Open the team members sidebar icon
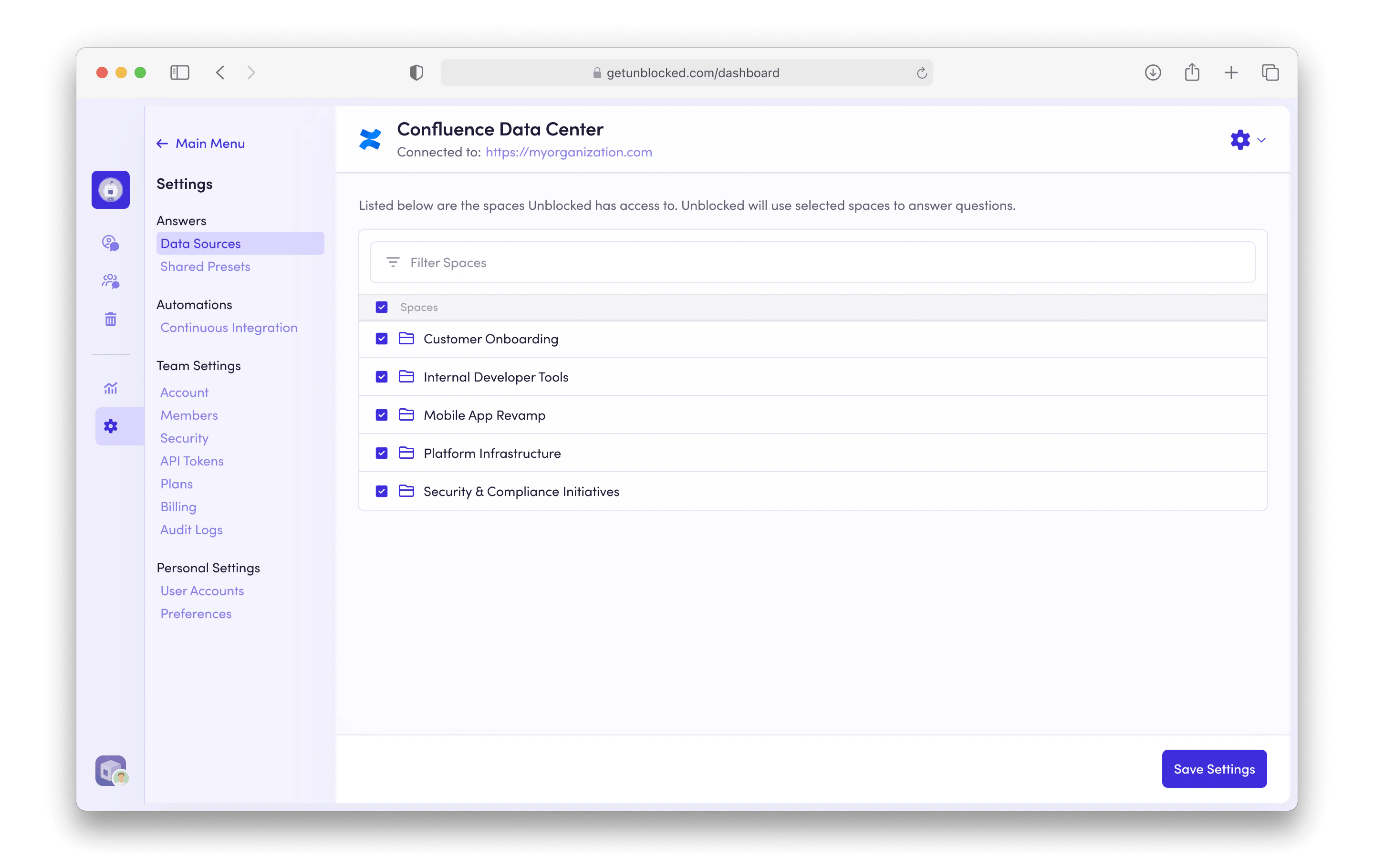Image resolution: width=1374 pixels, height=868 pixels. click(x=111, y=281)
